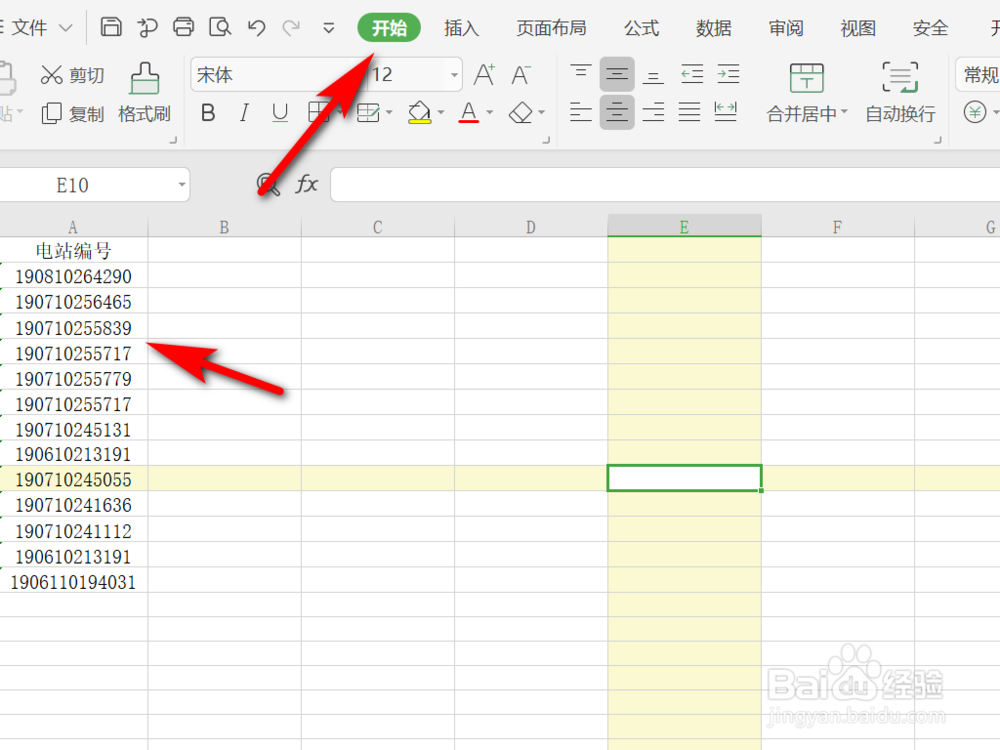Open fill color dropdown arrow
1000x750 pixels.
tap(441, 113)
